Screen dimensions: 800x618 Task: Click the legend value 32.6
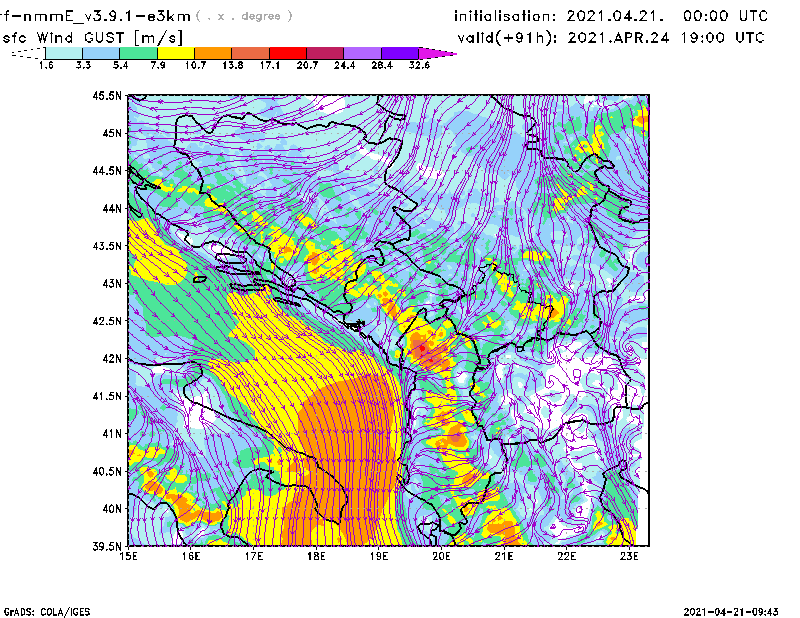pos(419,65)
